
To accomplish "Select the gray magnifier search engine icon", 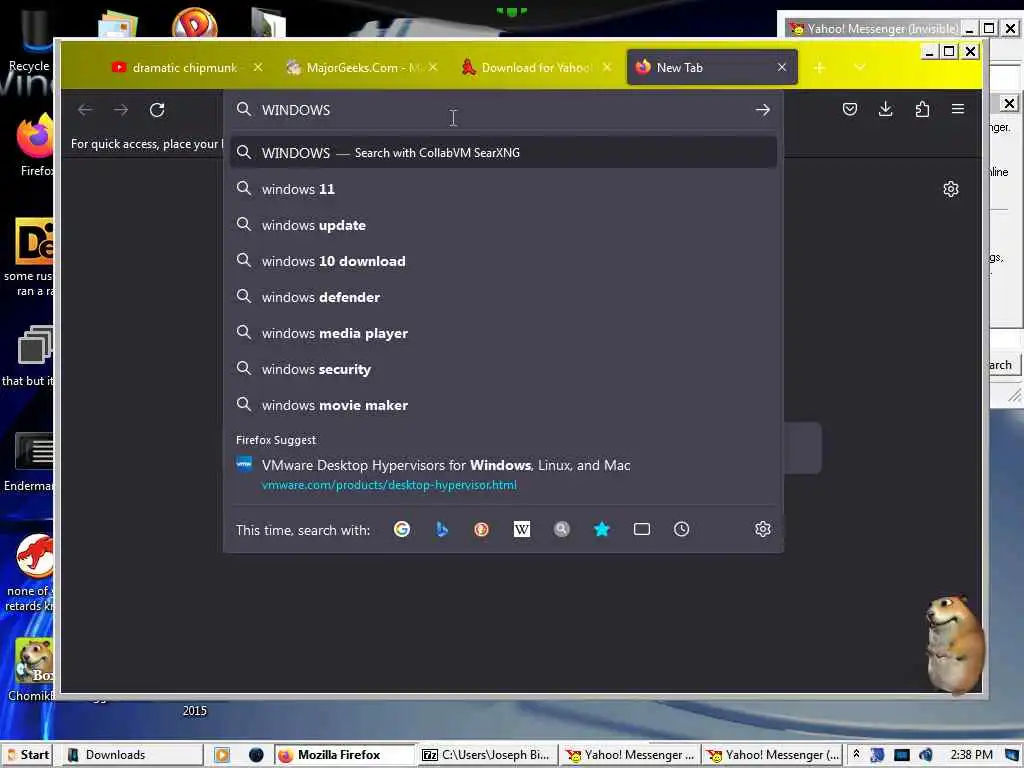I will (562, 529).
